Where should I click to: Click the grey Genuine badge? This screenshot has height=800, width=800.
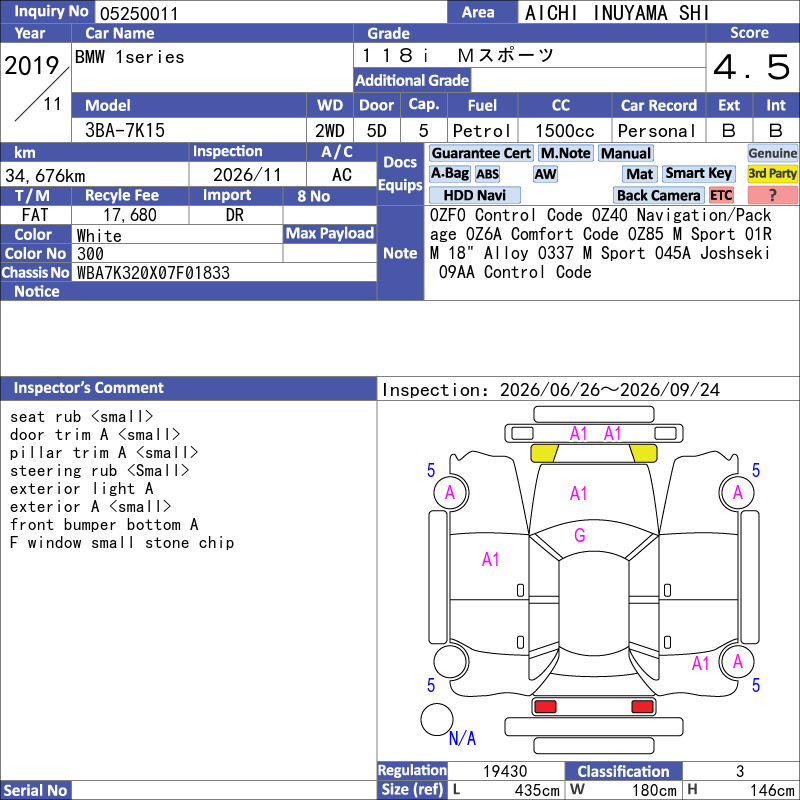click(x=772, y=153)
